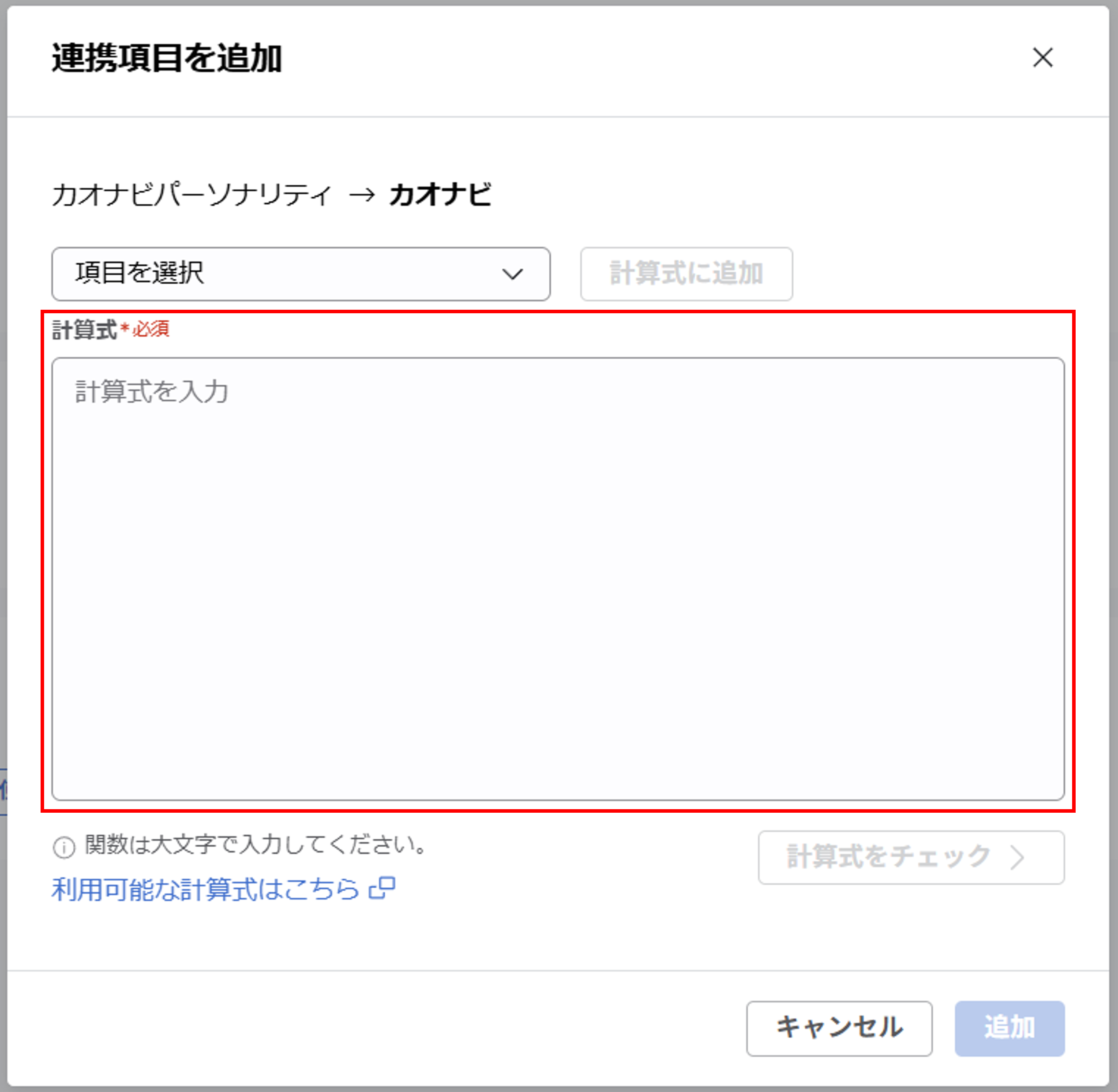Click the 関数は大文字で入力してください hint text

pyautogui.click(x=256, y=845)
